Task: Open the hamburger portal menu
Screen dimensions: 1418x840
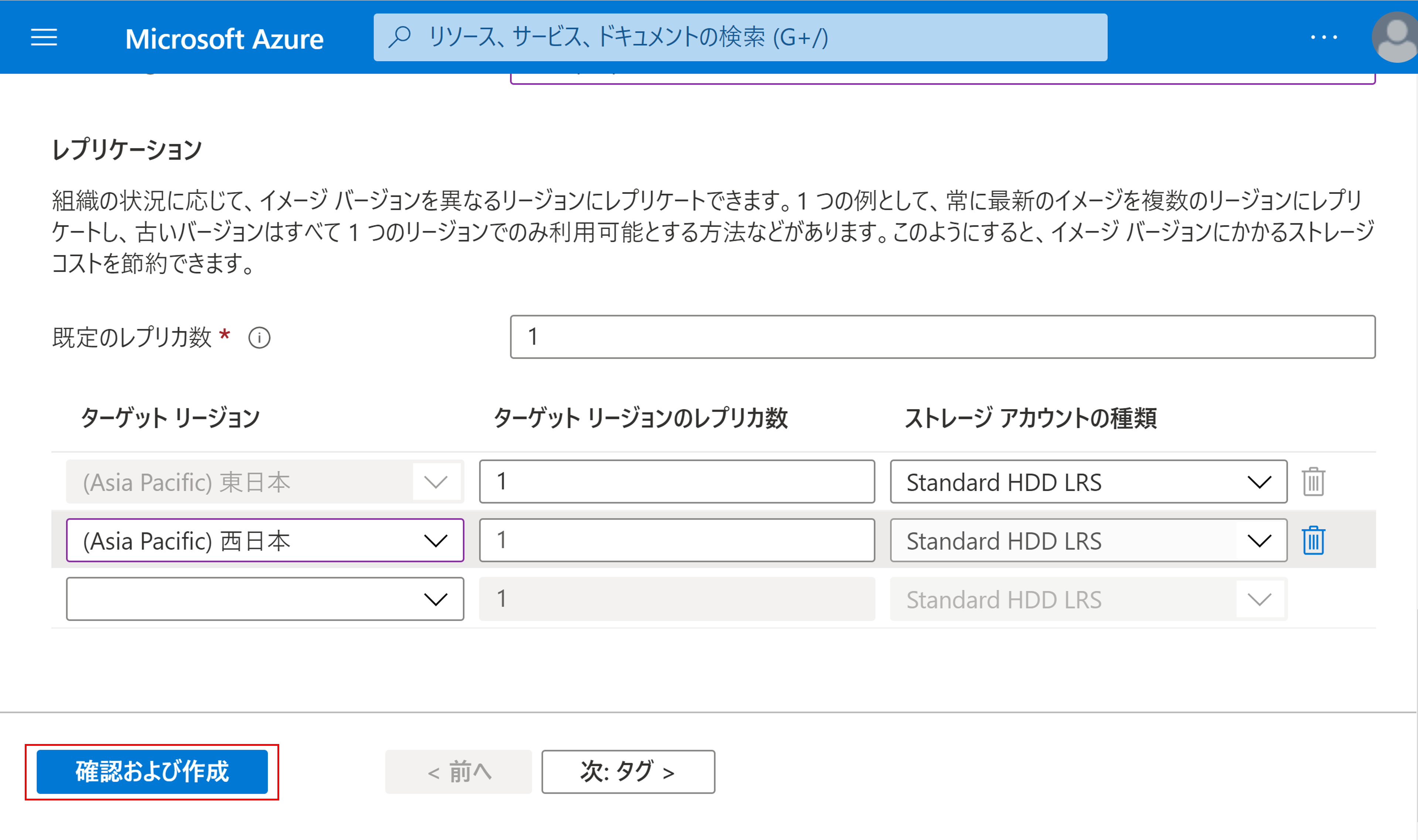Action: [x=44, y=38]
